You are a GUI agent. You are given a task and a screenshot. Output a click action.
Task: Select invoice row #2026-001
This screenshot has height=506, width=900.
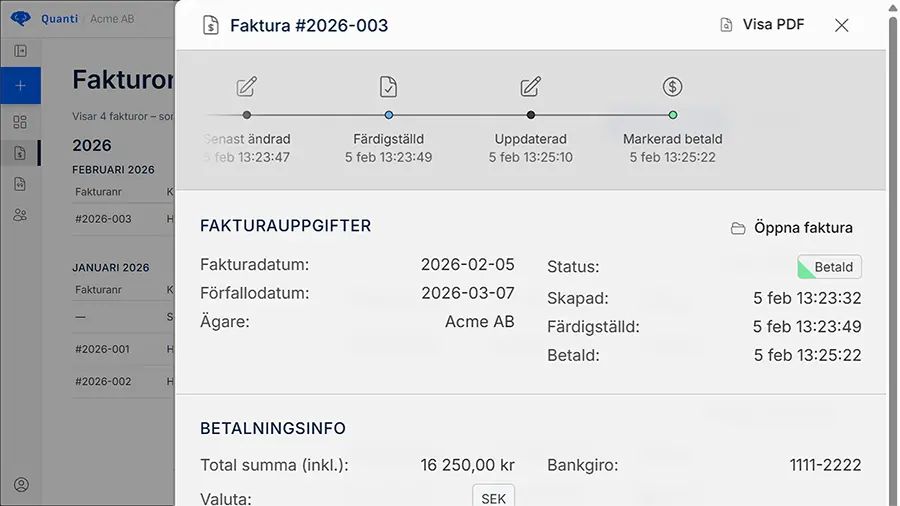[123, 349]
